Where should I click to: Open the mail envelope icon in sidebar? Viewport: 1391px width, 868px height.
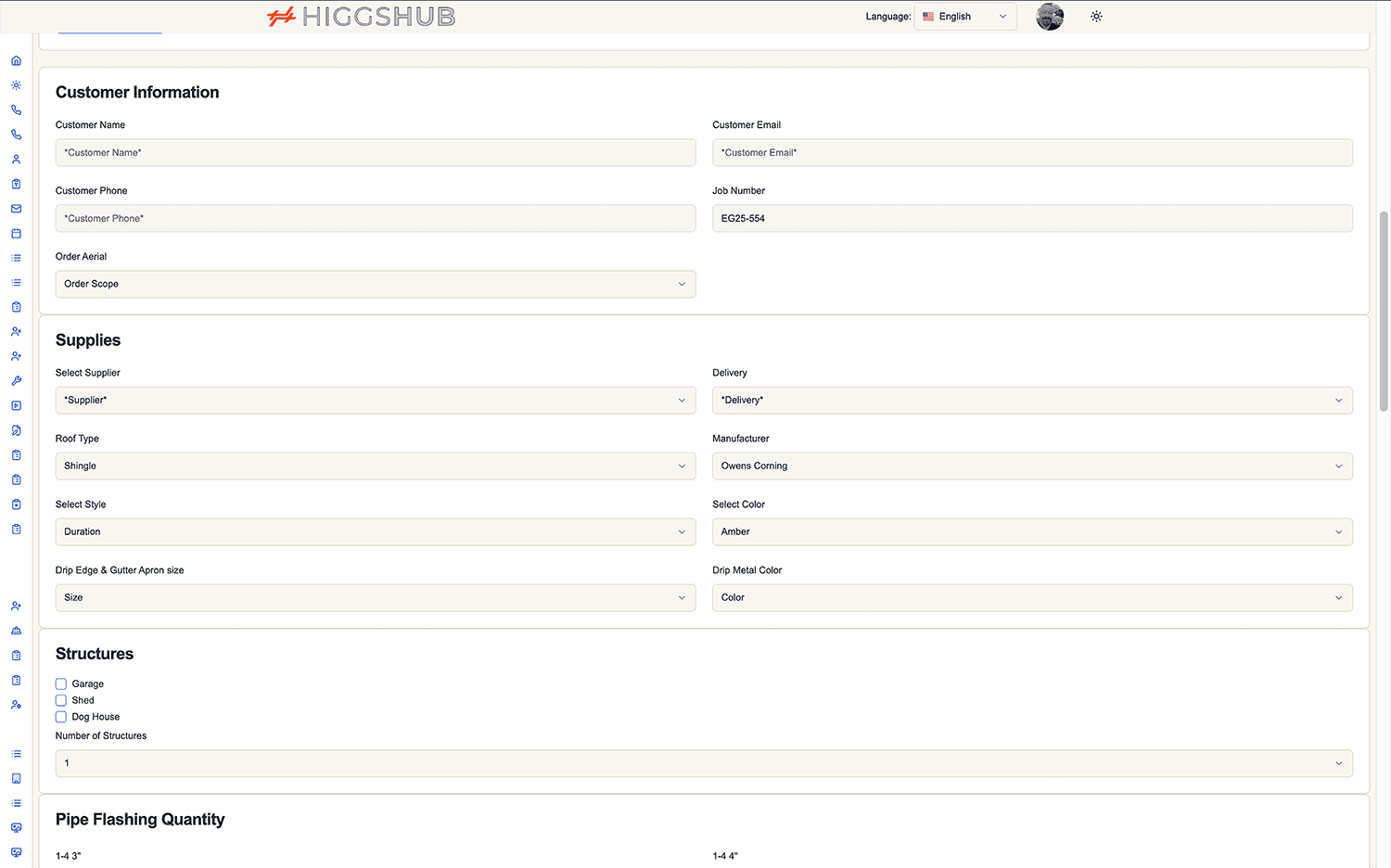pyautogui.click(x=16, y=209)
